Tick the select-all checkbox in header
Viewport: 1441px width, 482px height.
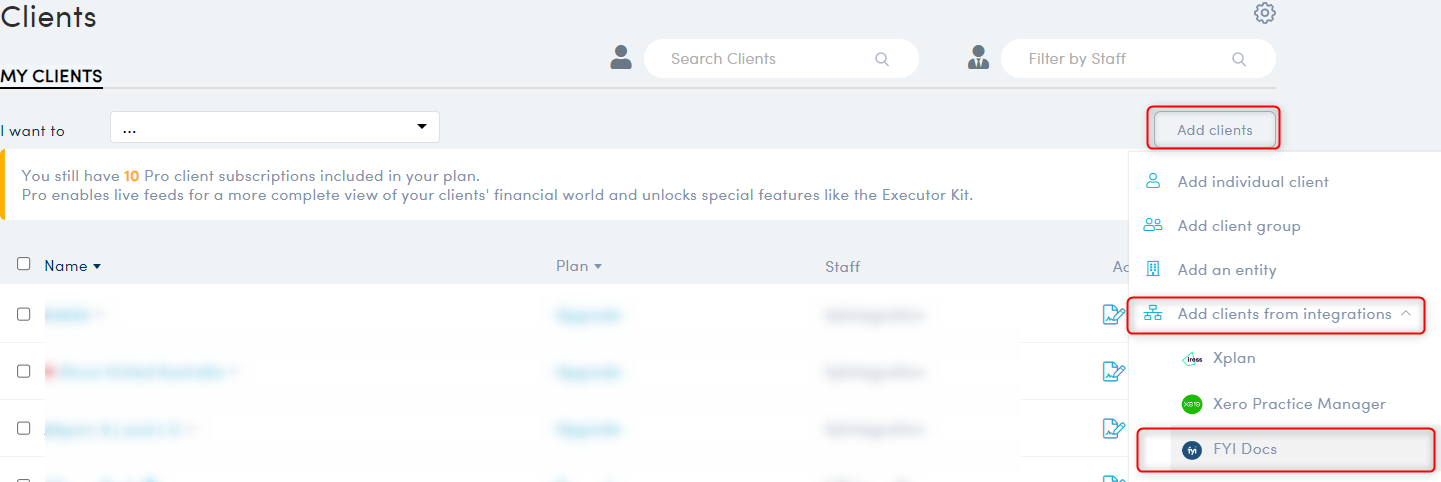(24, 264)
